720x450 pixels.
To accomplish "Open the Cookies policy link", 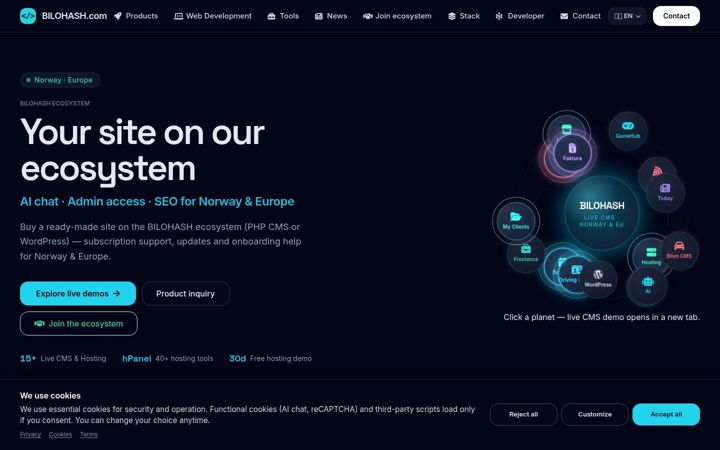I will [x=60, y=434].
